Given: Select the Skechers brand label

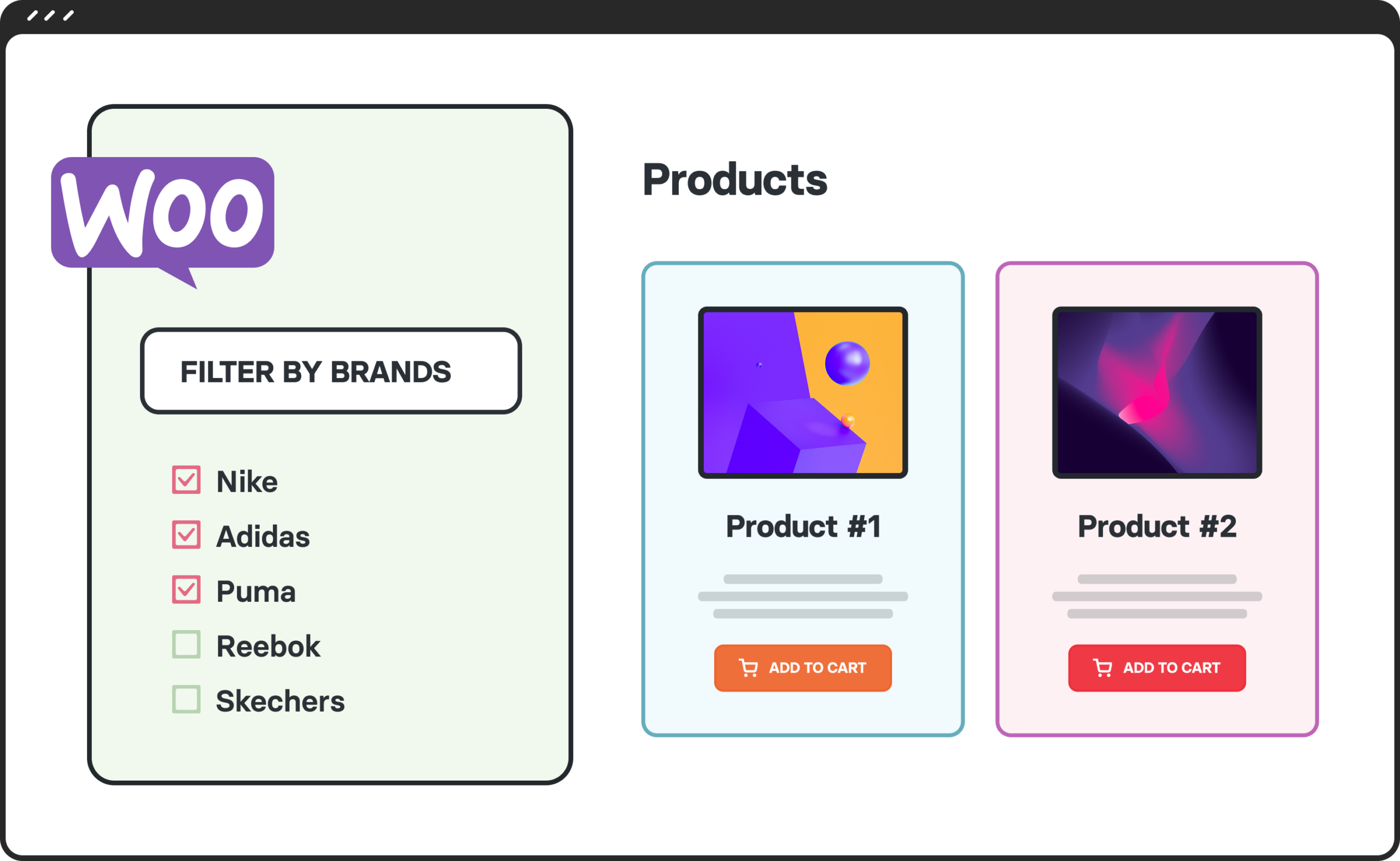Looking at the screenshot, I should (280, 701).
